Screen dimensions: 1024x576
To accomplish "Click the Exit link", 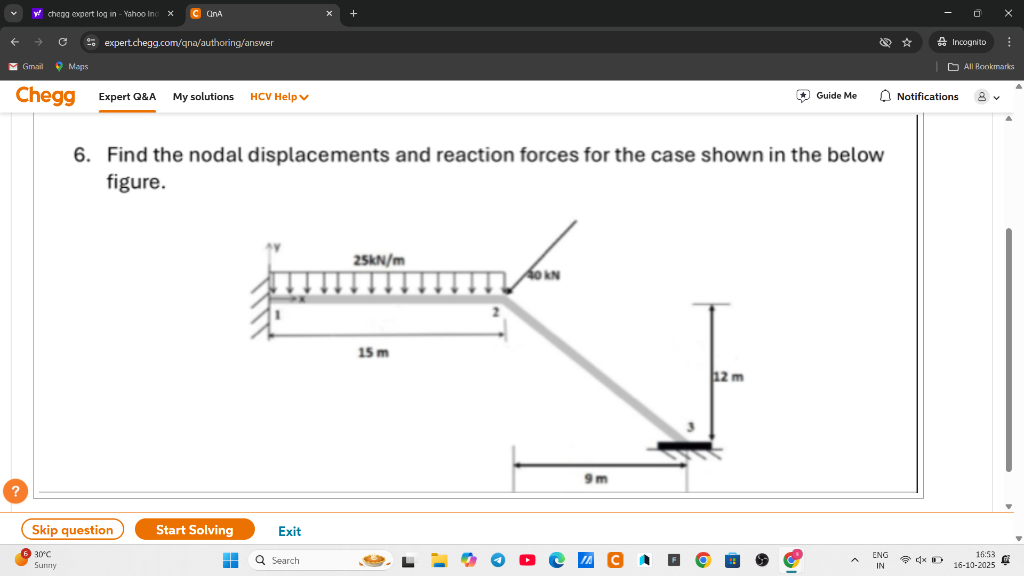I will [289, 531].
